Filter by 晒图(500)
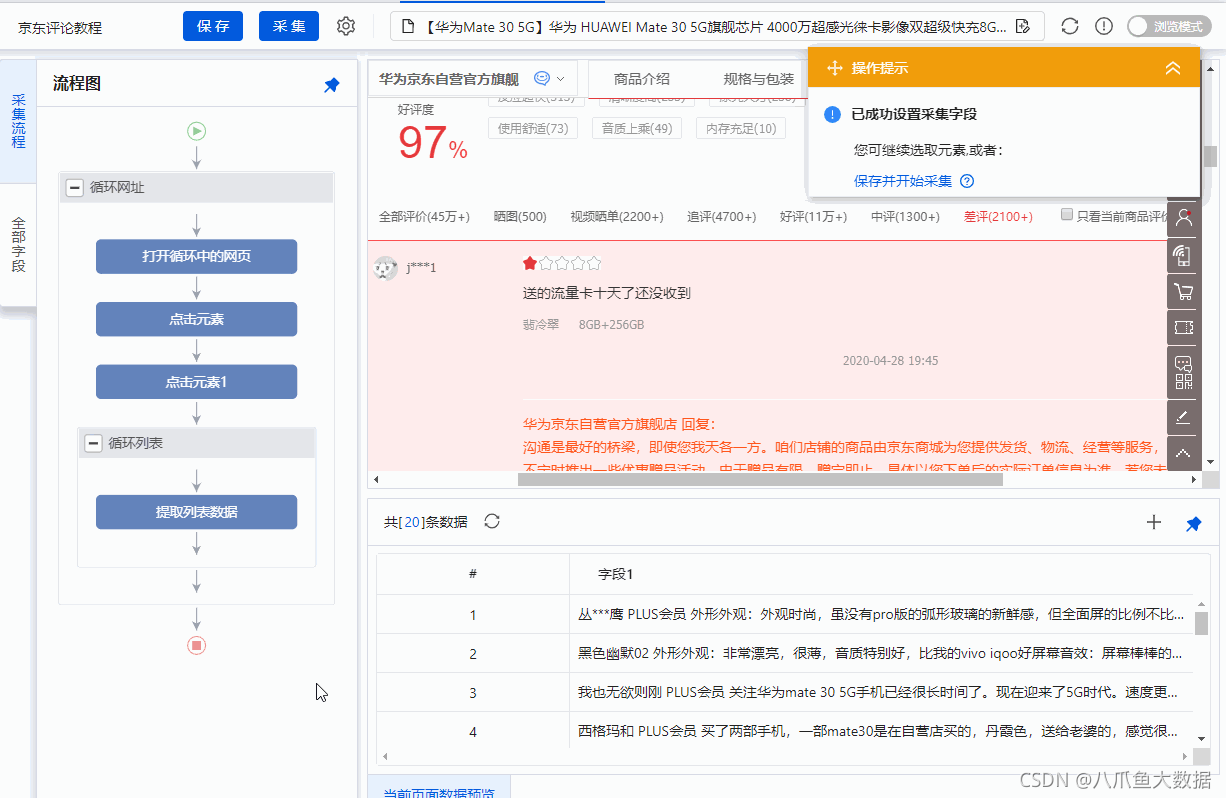The width and height of the screenshot is (1226, 798). coord(520,217)
